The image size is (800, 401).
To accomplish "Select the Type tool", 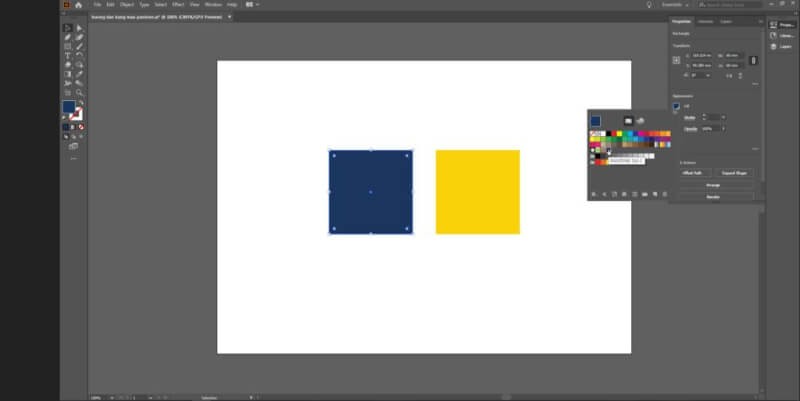I will [x=67, y=56].
